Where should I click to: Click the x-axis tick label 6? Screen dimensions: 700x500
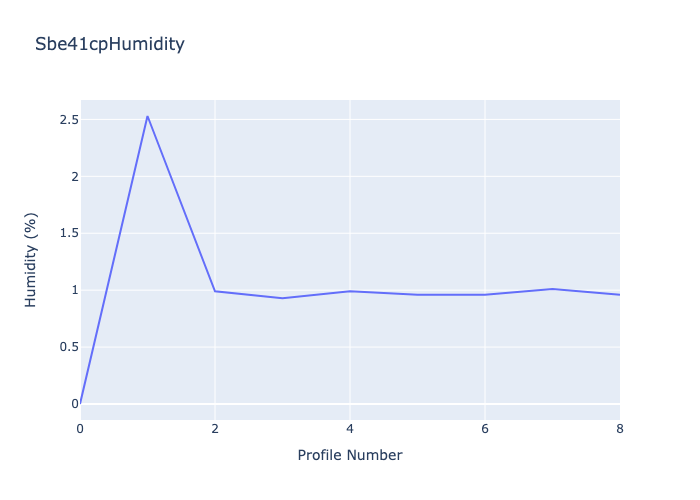pos(485,428)
